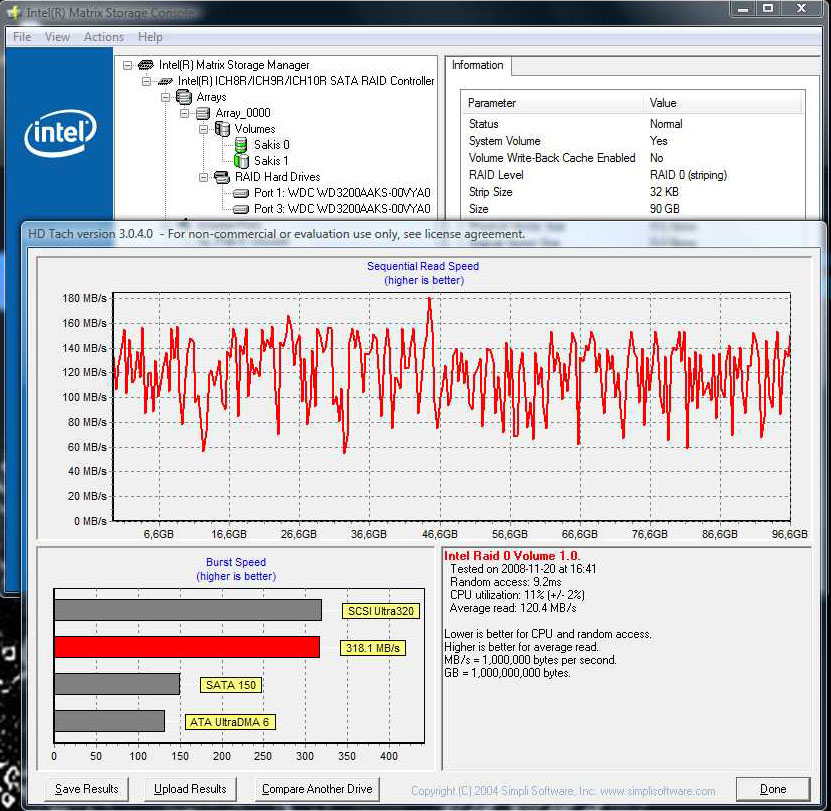Open the Help menu
Screen dimensions: 831x811
pos(150,37)
